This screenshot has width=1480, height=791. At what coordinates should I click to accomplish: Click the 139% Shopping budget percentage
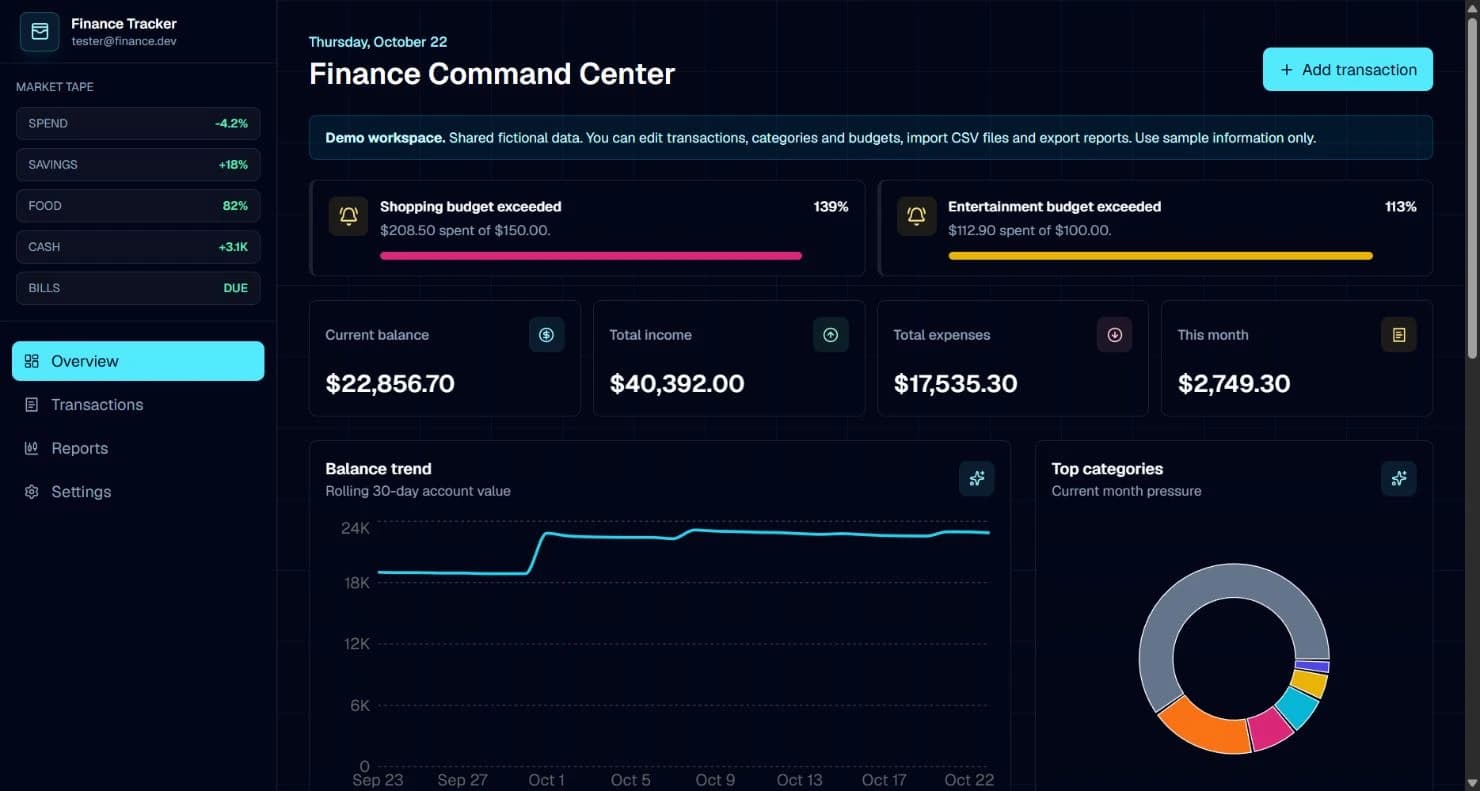[x=831, y=207]
